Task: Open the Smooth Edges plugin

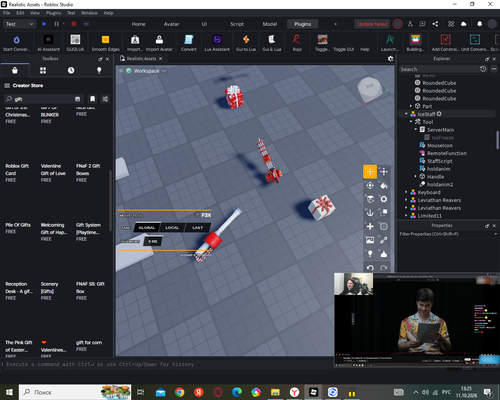Action: coord(105,43)
